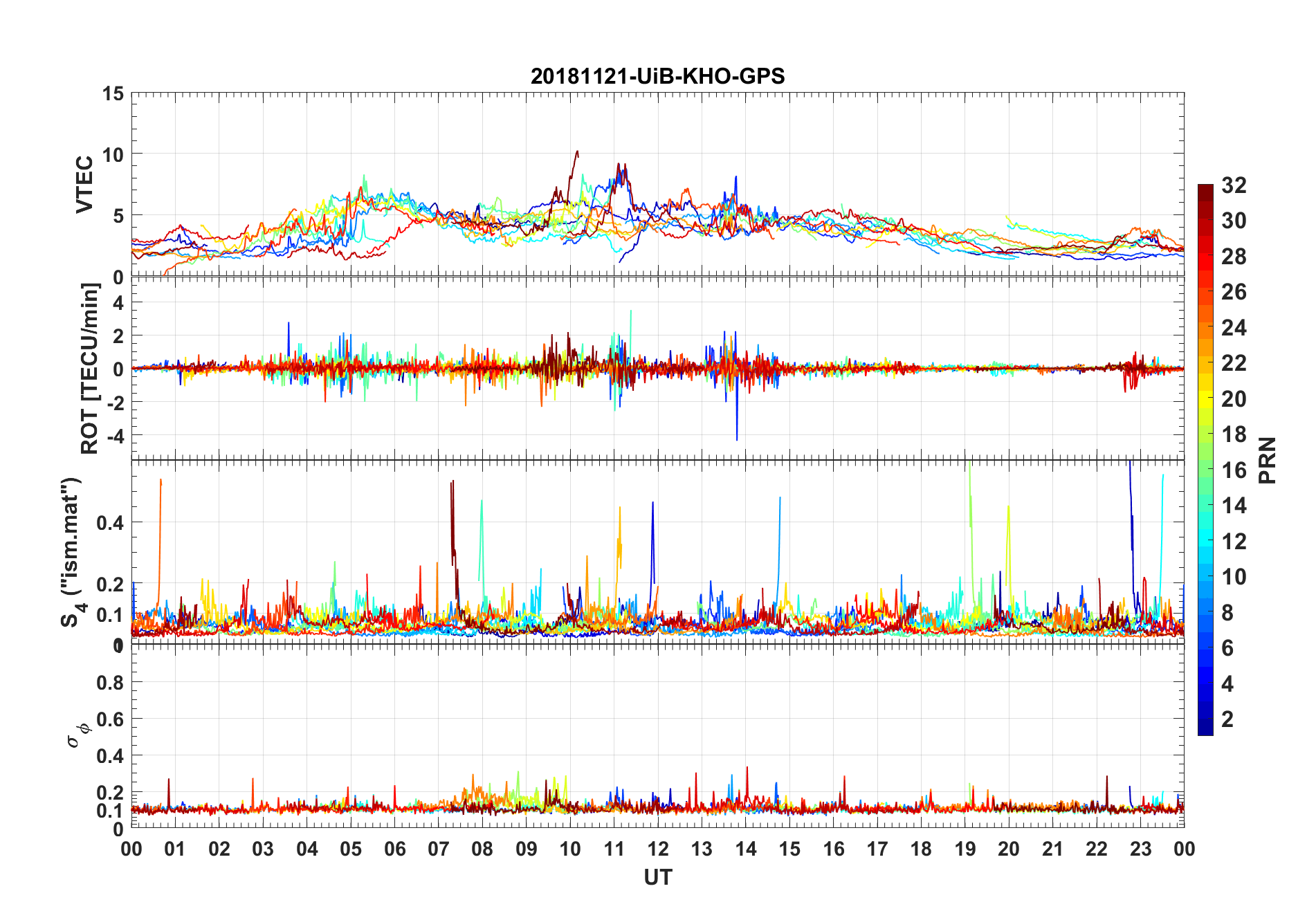Viewport: 1316px width, 920px height.
Task: Click ROT axis tick value 4
Action: [x=118, y=303]
